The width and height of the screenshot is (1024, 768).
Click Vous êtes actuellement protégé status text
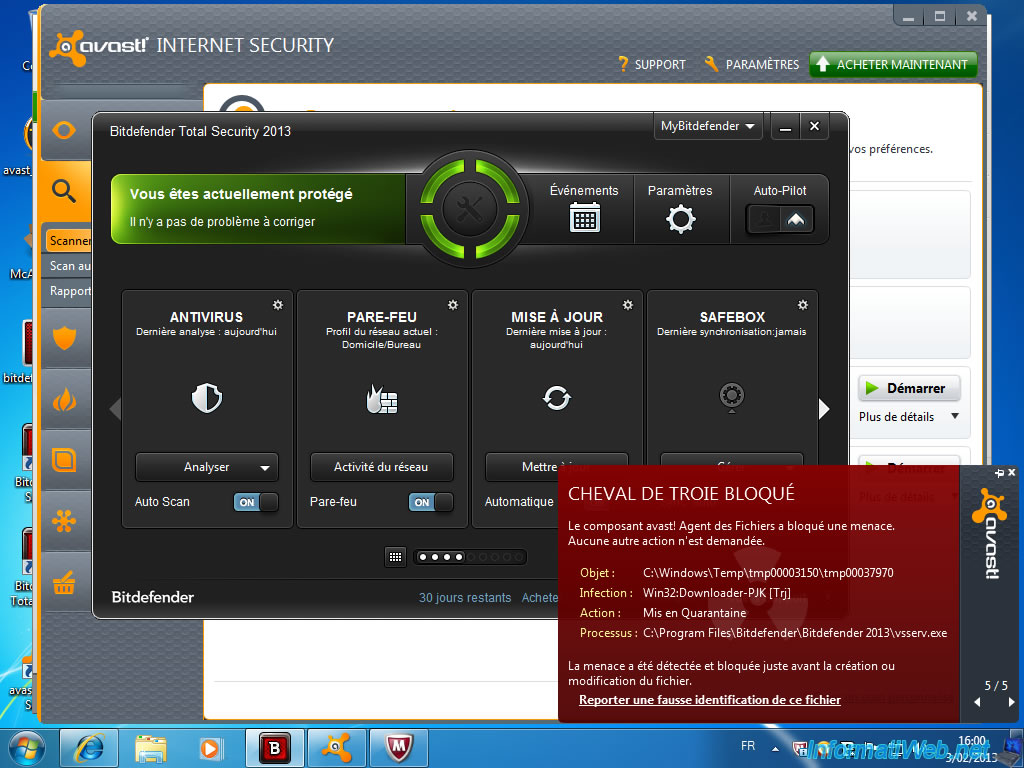pos(241,194)
